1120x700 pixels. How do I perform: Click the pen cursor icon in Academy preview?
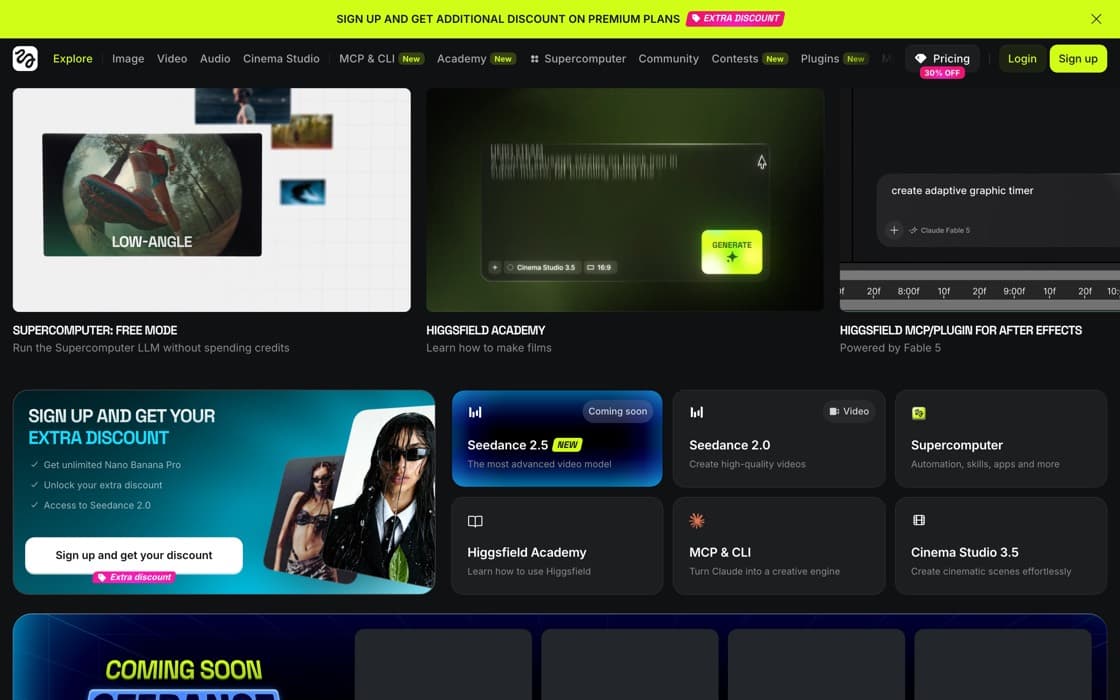(762, 162)
